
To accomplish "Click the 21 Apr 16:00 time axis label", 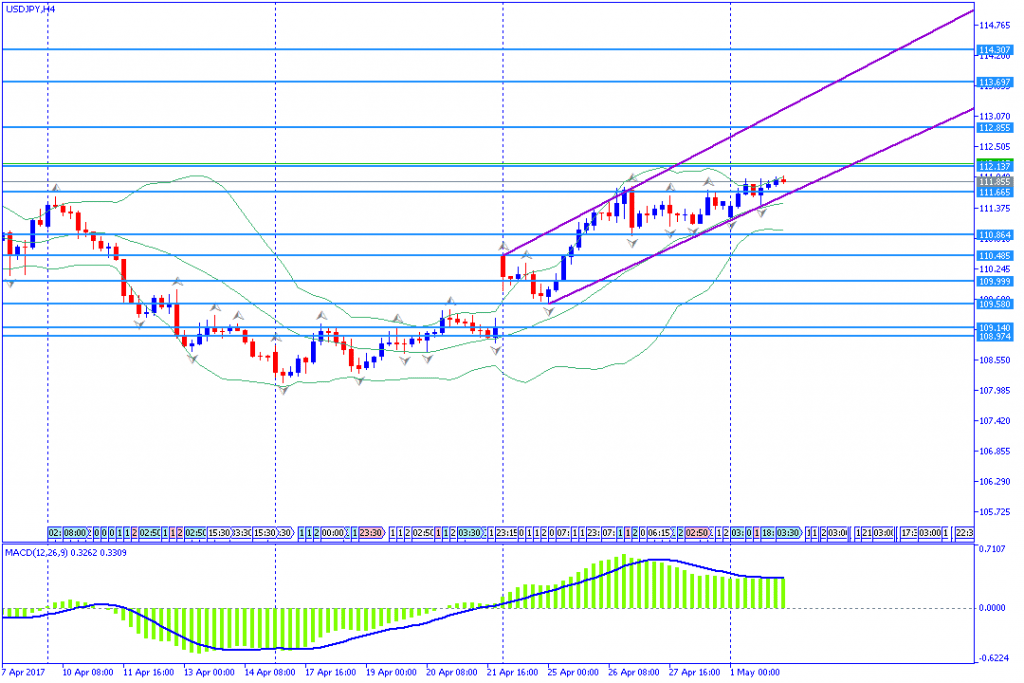I will (514, 672).
